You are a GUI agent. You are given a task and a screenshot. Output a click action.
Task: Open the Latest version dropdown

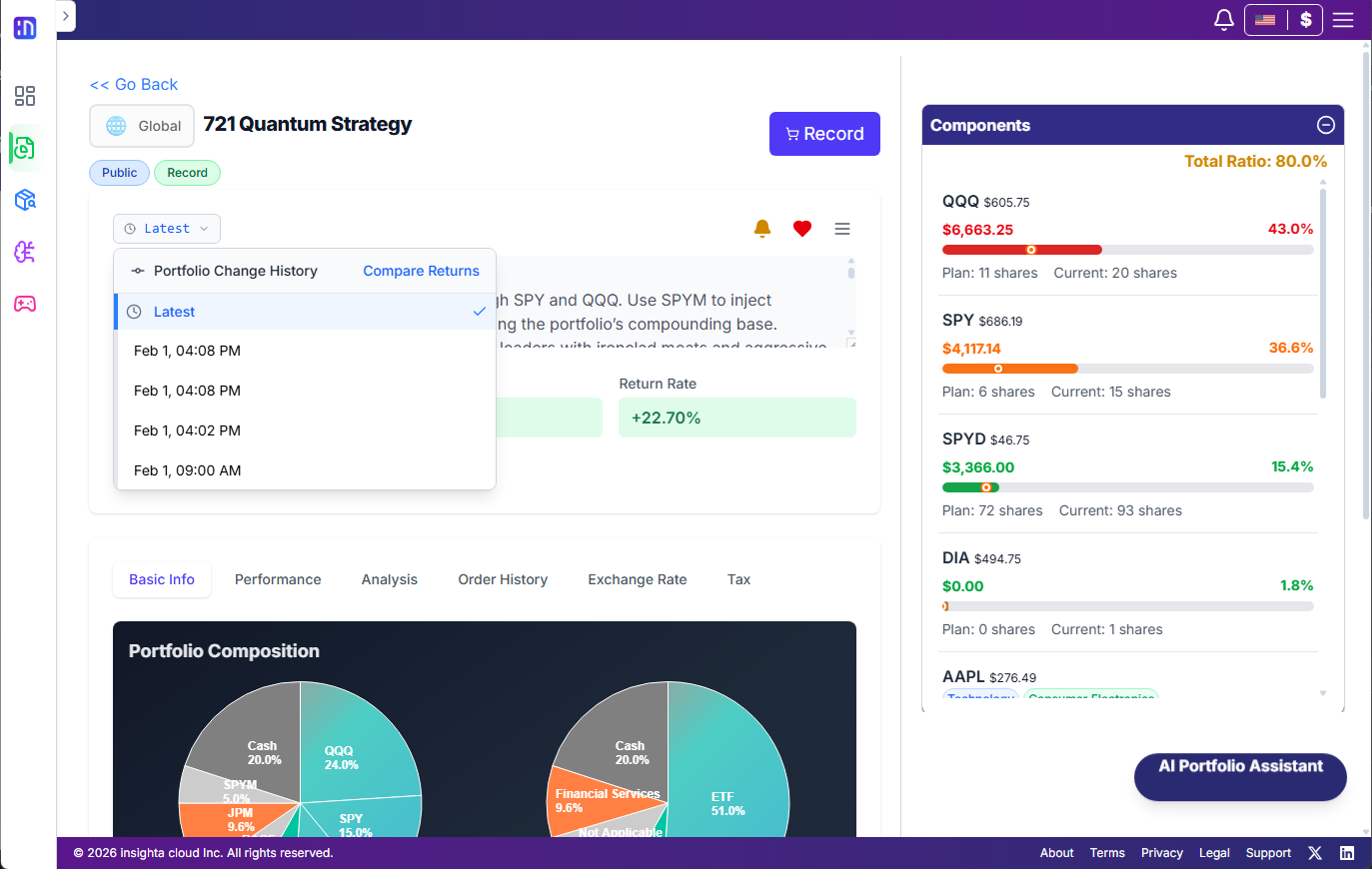(166, 228)
